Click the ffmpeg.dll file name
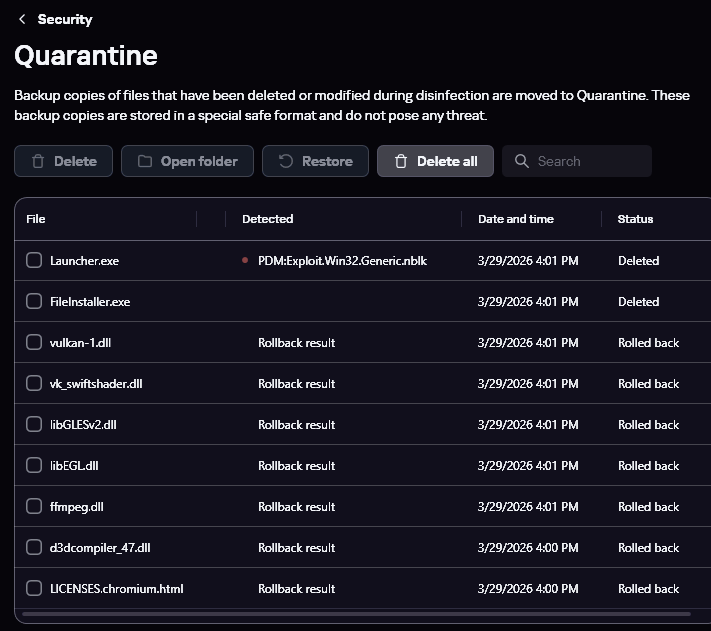Screen dimensions: 711x631 77,507
